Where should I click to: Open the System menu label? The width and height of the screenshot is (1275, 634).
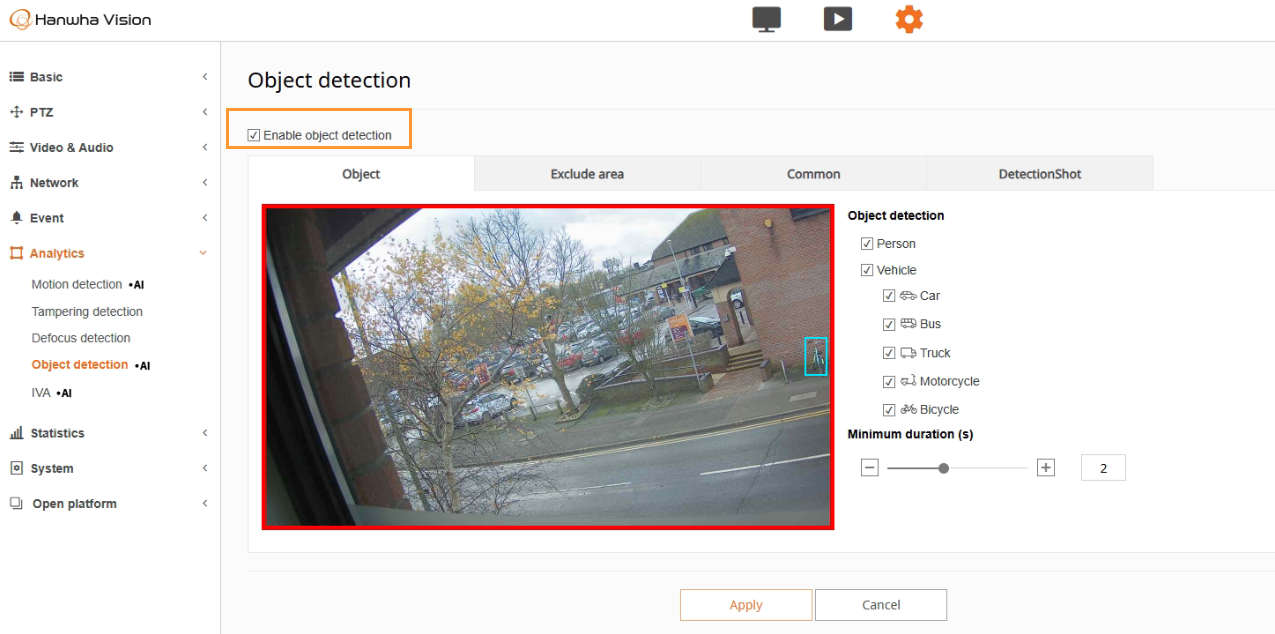(52, 468)
